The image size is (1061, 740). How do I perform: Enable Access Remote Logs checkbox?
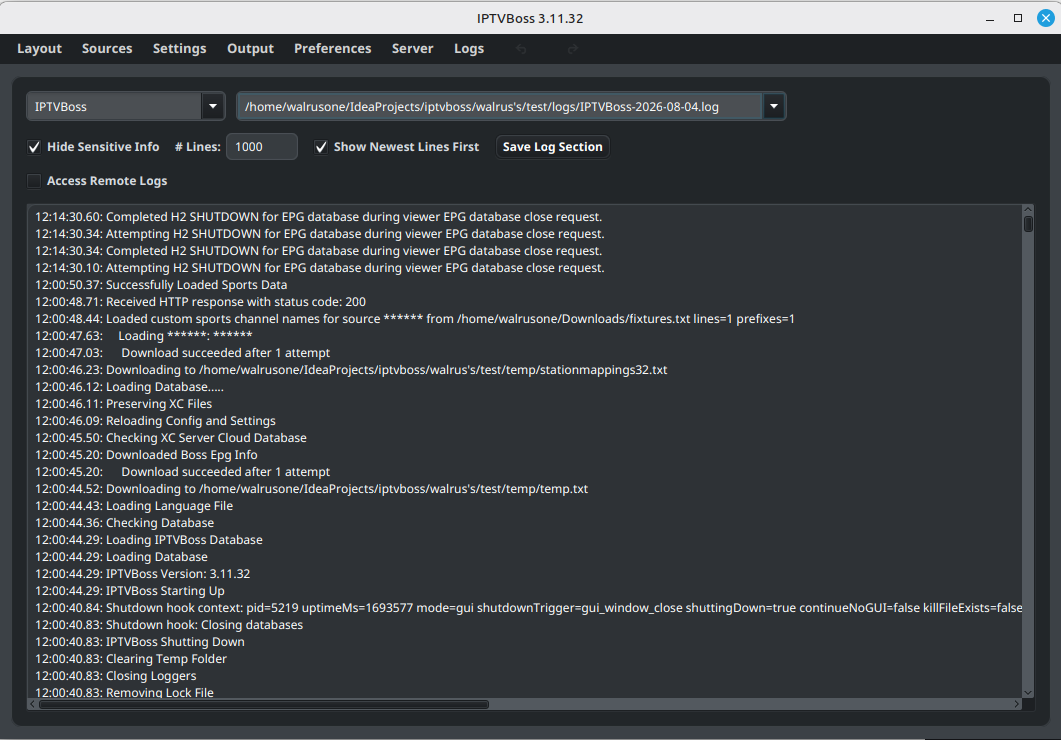pos(34,181)
